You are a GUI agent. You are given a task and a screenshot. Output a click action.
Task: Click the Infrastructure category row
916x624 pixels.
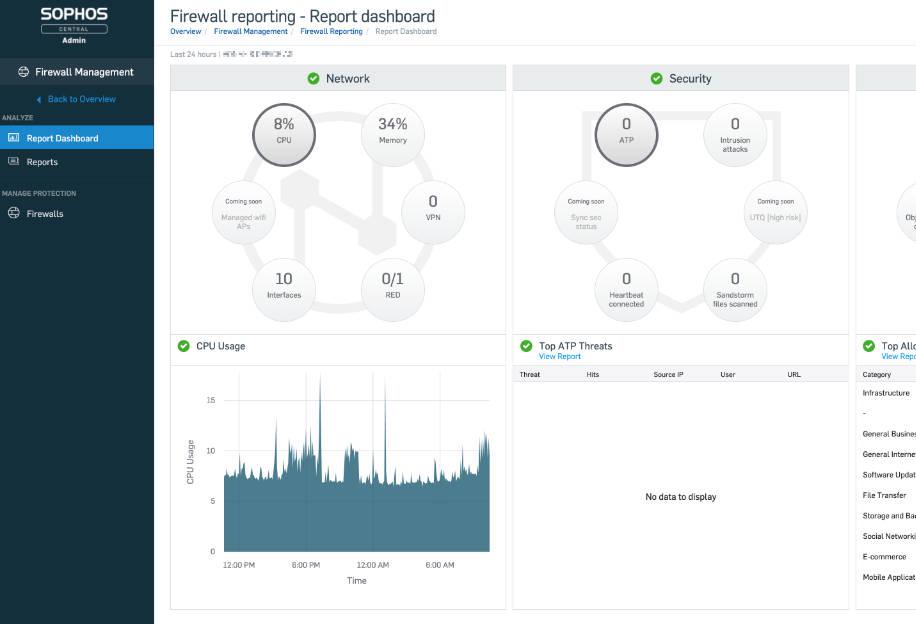(x=886, y=393)
